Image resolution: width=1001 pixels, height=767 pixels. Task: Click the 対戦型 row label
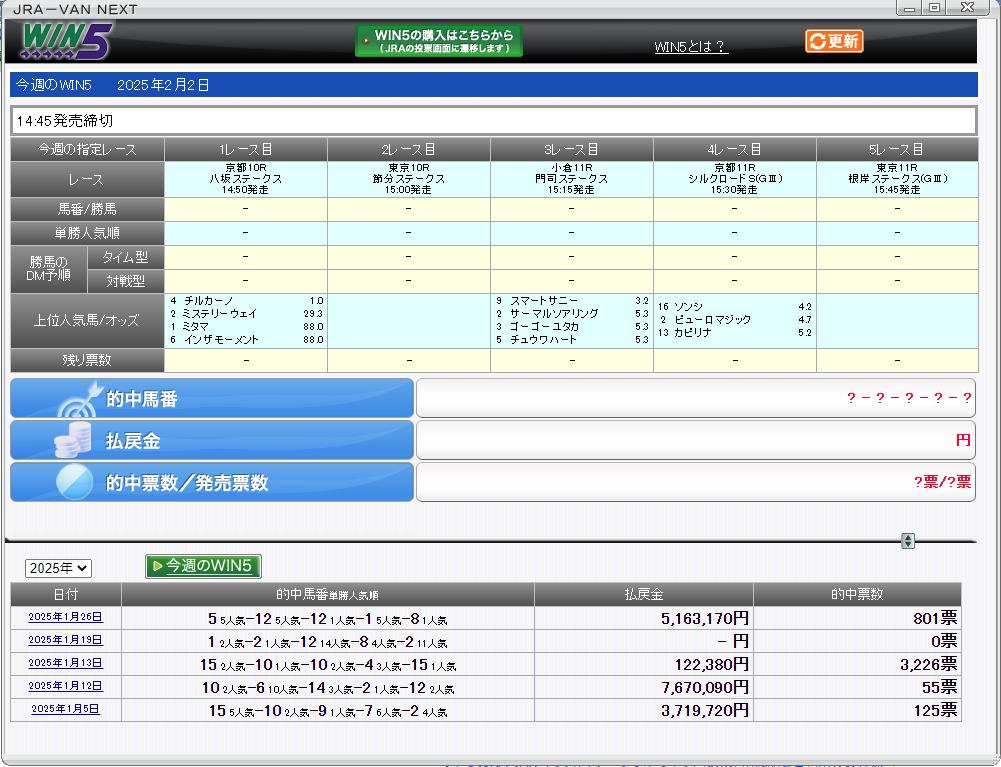point(125,282)
